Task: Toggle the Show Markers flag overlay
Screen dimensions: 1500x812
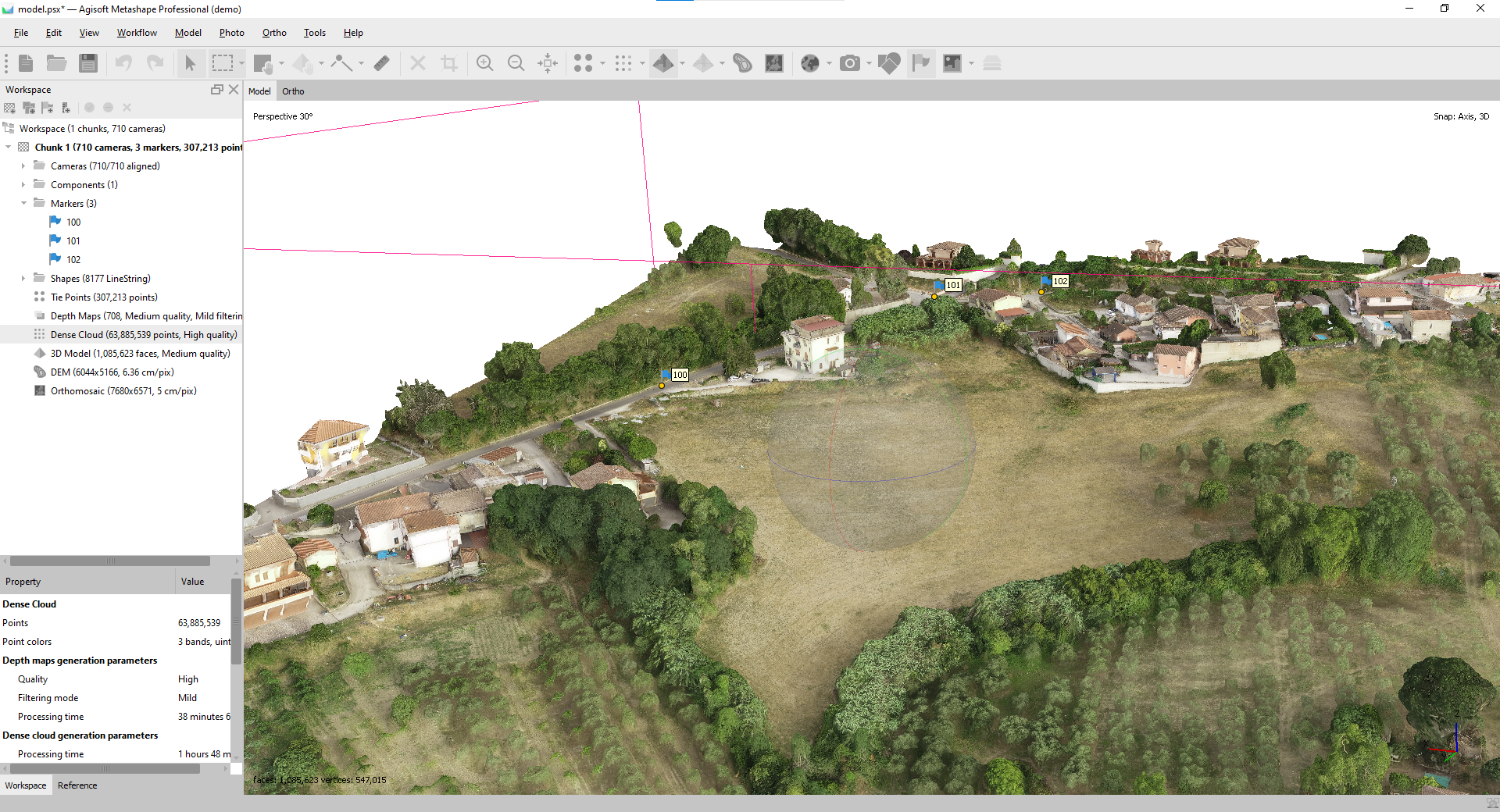Action: (x=920, y=63)
